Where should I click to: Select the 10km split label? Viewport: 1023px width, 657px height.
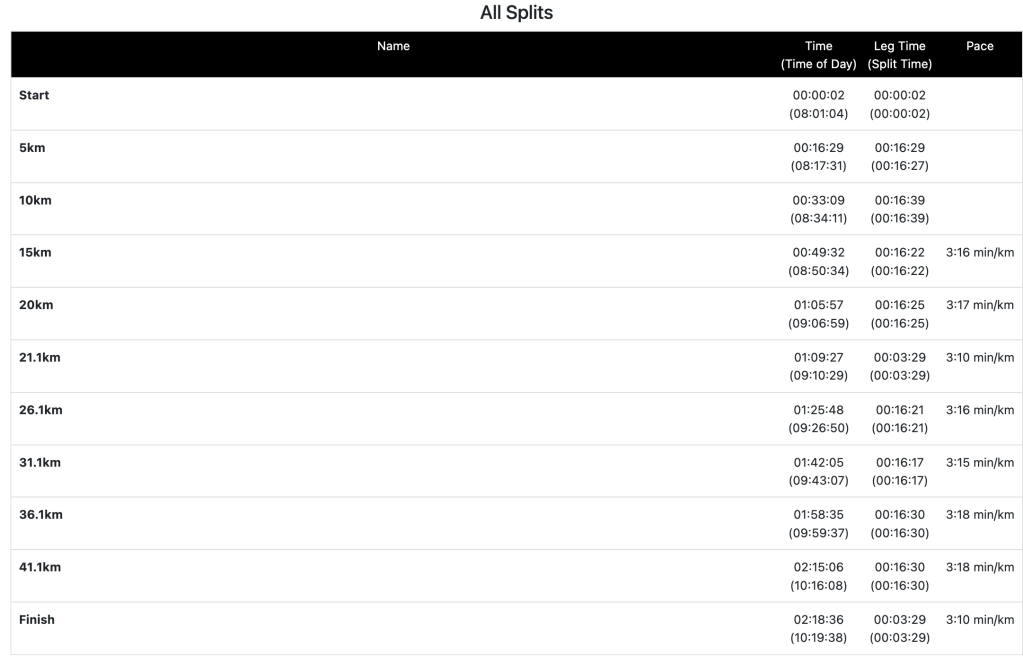pos(35,200)
